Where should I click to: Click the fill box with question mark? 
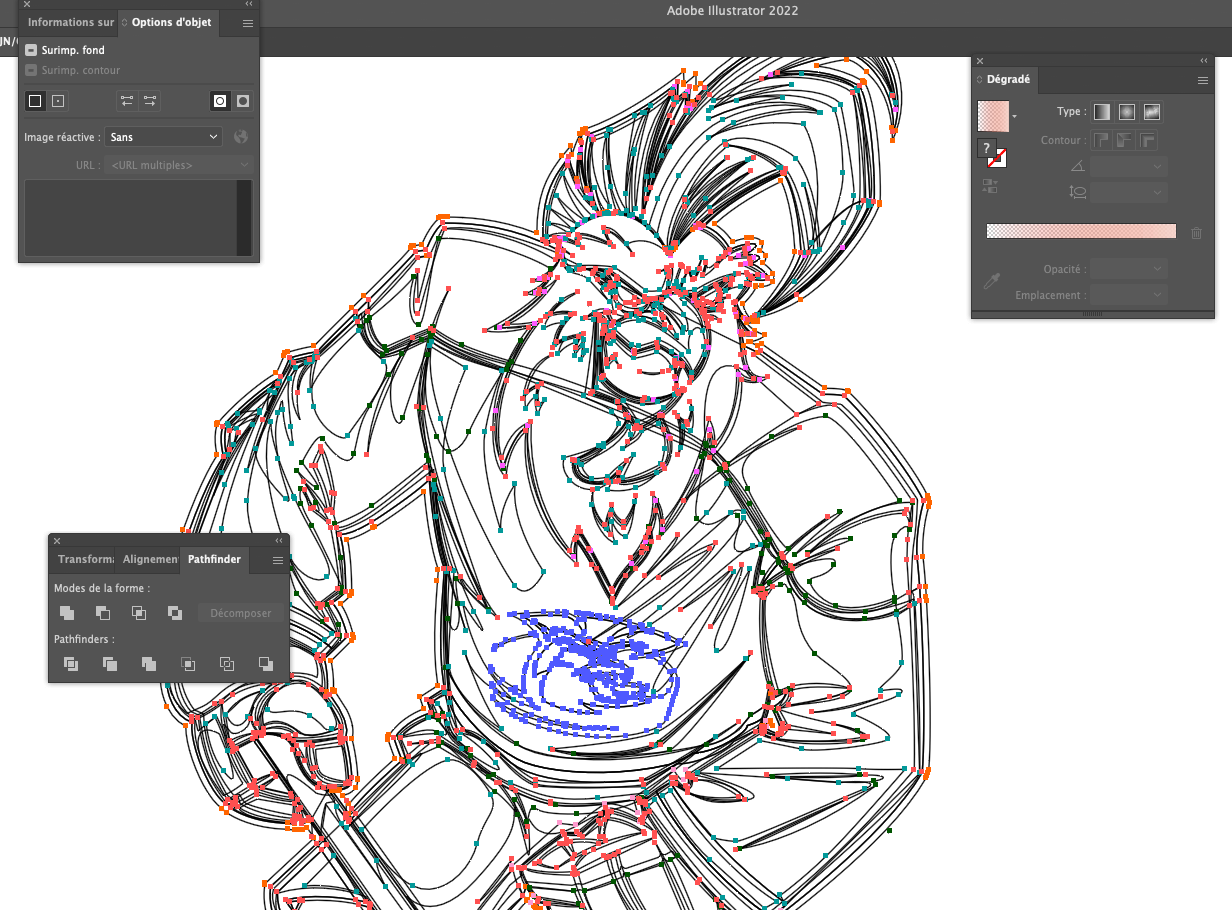[x=986, y=148]
